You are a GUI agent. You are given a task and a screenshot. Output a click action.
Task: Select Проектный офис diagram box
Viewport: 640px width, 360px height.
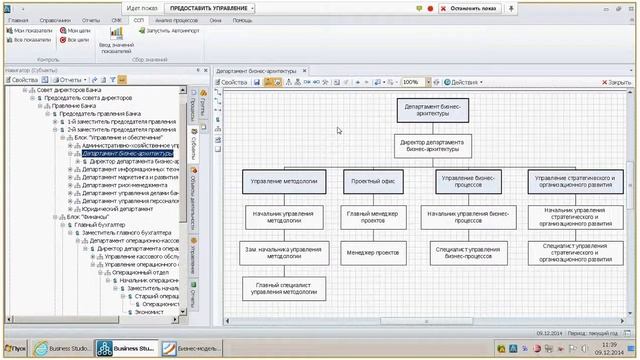[x=373, y=182]
